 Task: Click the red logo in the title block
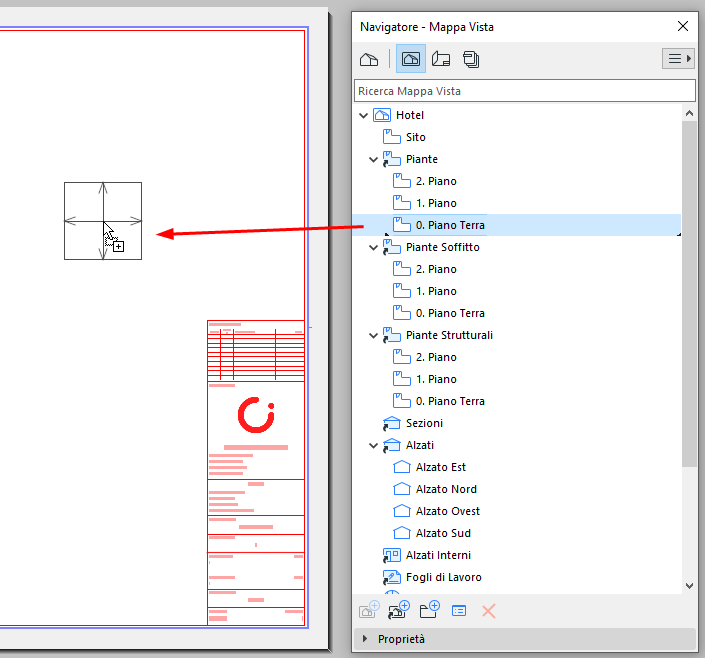(256, 415)
